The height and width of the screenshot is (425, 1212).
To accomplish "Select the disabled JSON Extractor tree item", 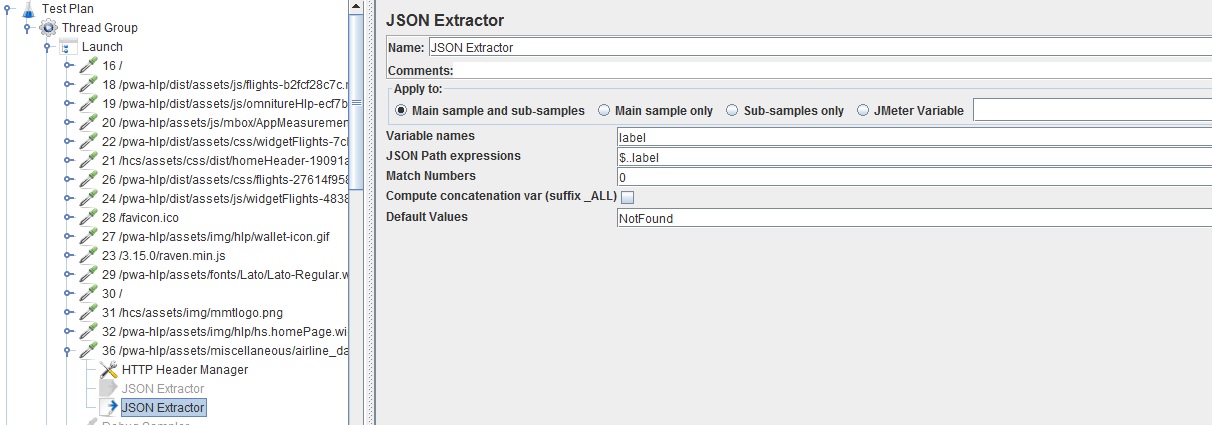I will tap(162, 389).
